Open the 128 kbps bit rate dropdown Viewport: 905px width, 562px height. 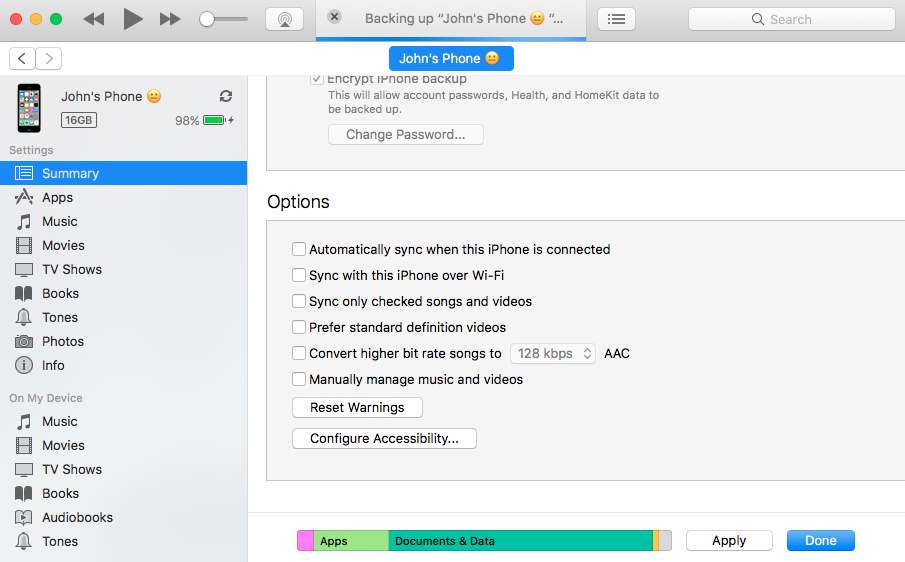[553, 353]
